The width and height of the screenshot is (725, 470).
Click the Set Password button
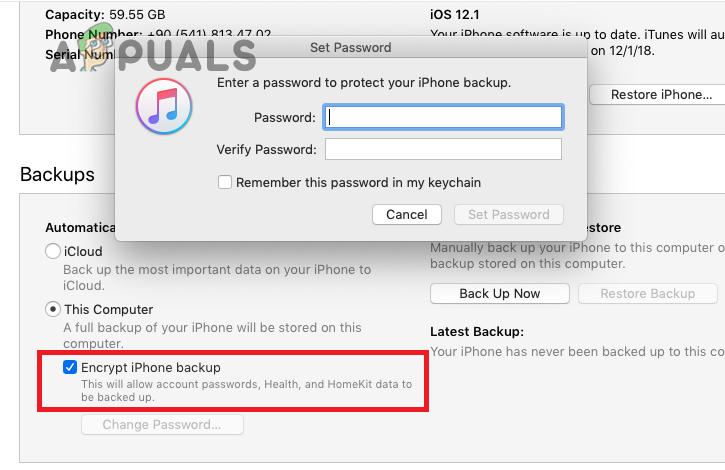point(509,215)
